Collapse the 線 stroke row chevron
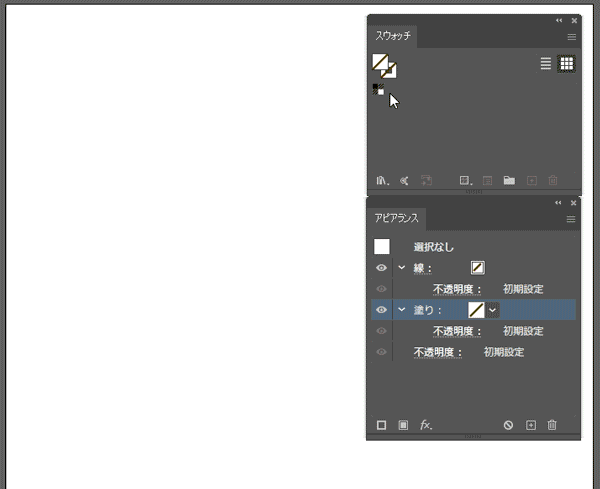600x489 pixels. [x=401, y=268]
